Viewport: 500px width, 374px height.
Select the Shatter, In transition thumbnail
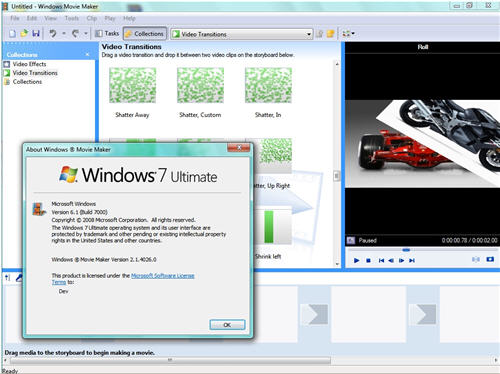268,86
